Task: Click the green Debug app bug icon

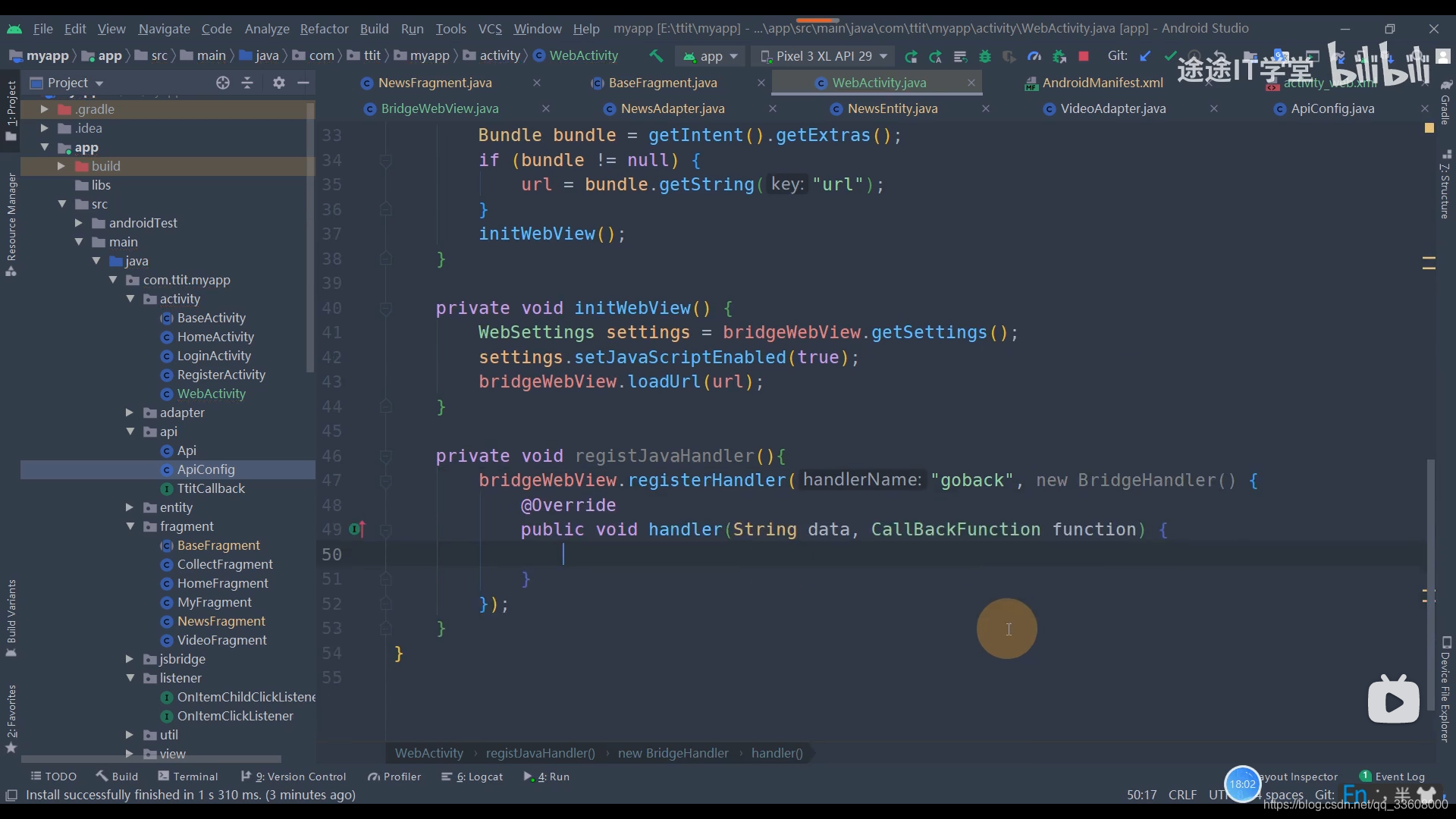Action: (985, 56)
